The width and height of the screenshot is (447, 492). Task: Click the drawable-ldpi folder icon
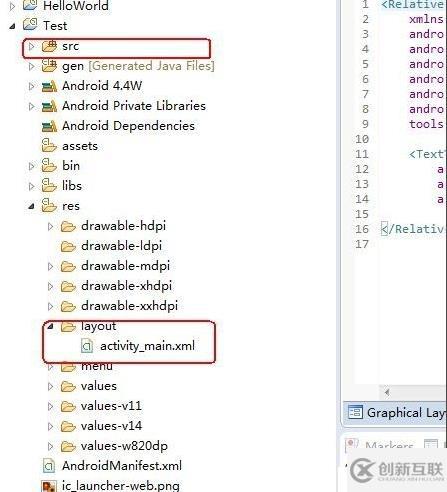click(68, 247)
